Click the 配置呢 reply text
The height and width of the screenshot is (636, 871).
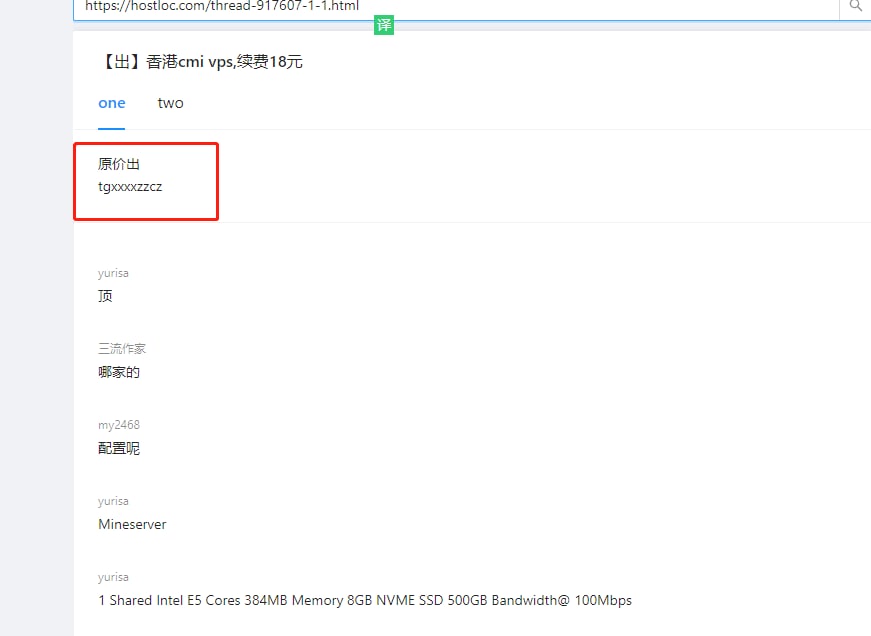tap(119, 448)
